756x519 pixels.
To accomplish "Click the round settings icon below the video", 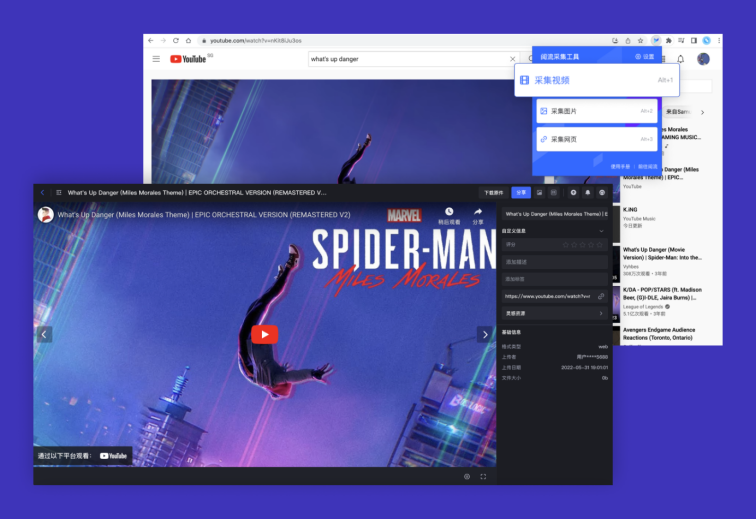I will click(467, 477).
